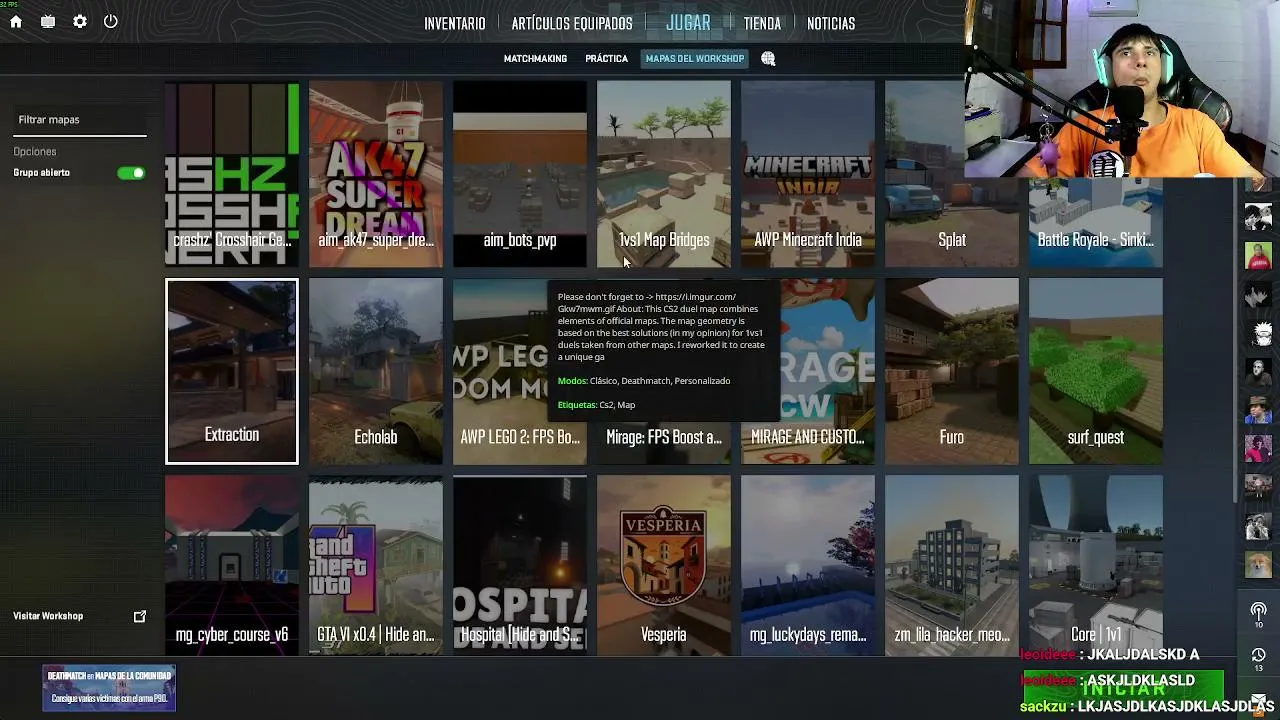Image resolution: width=1280 pixels, height=720 pixels.
Task: Select the Mapas del Workshop tab
Action: [x=695, y=59]
